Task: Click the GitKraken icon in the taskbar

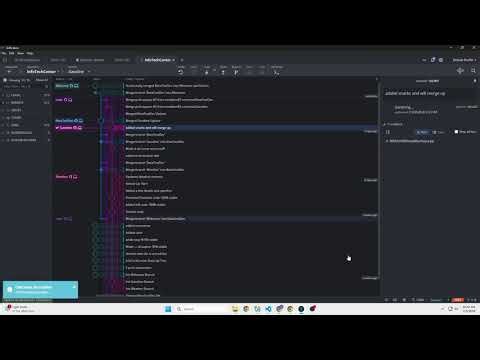Action: tap(301, 309)
